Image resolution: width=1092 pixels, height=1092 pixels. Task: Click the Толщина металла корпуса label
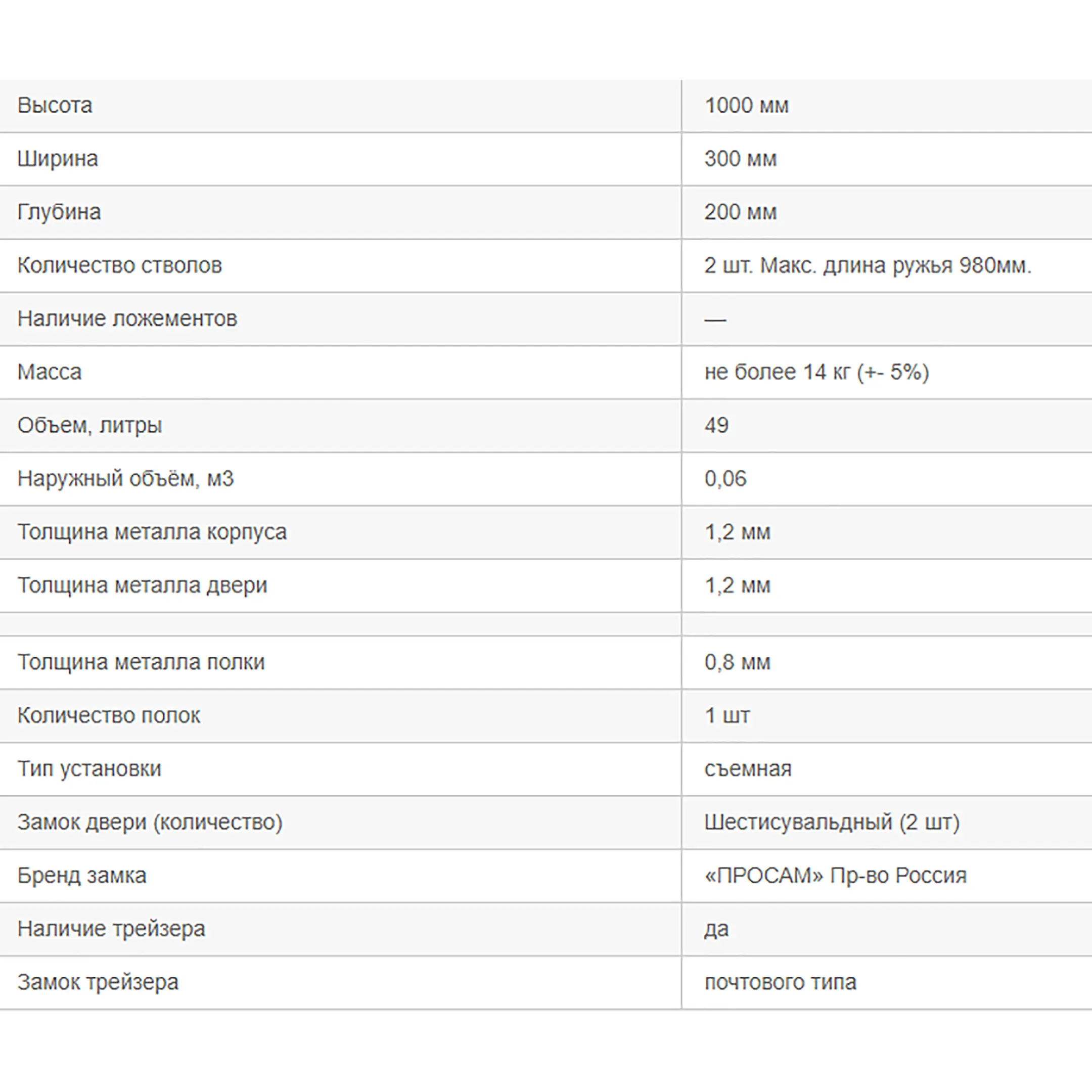(152, 532)
